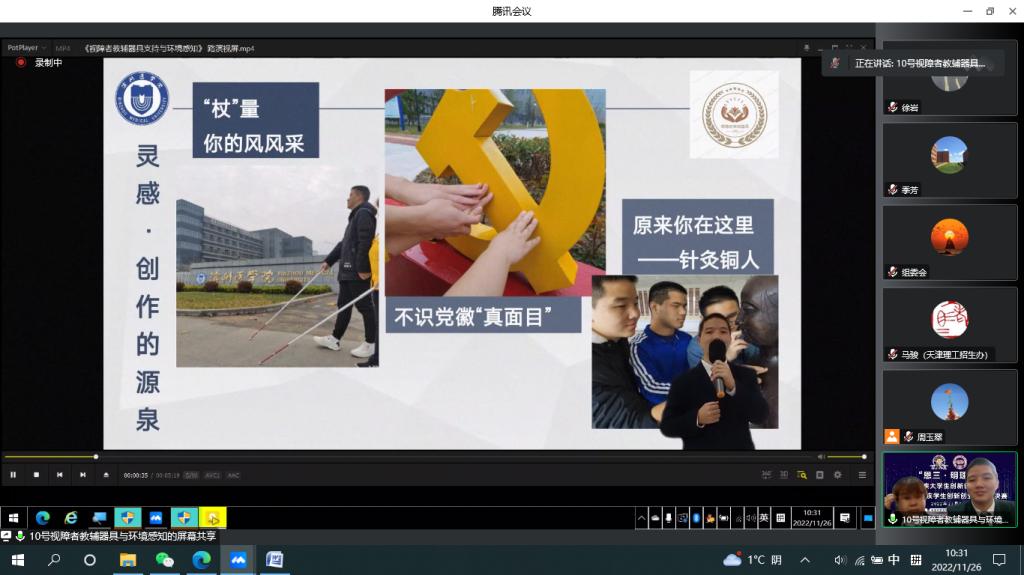Image resolution: width=1024 pixels, height=575 pixels.
Task: Open the PotPlayer main menu dropdown
Action: coord(27,48)
